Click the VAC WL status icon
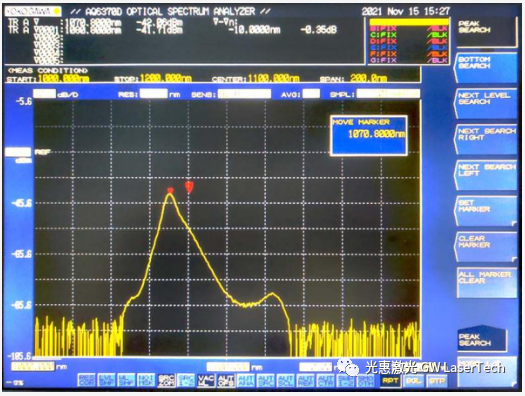 click(206, 381)
